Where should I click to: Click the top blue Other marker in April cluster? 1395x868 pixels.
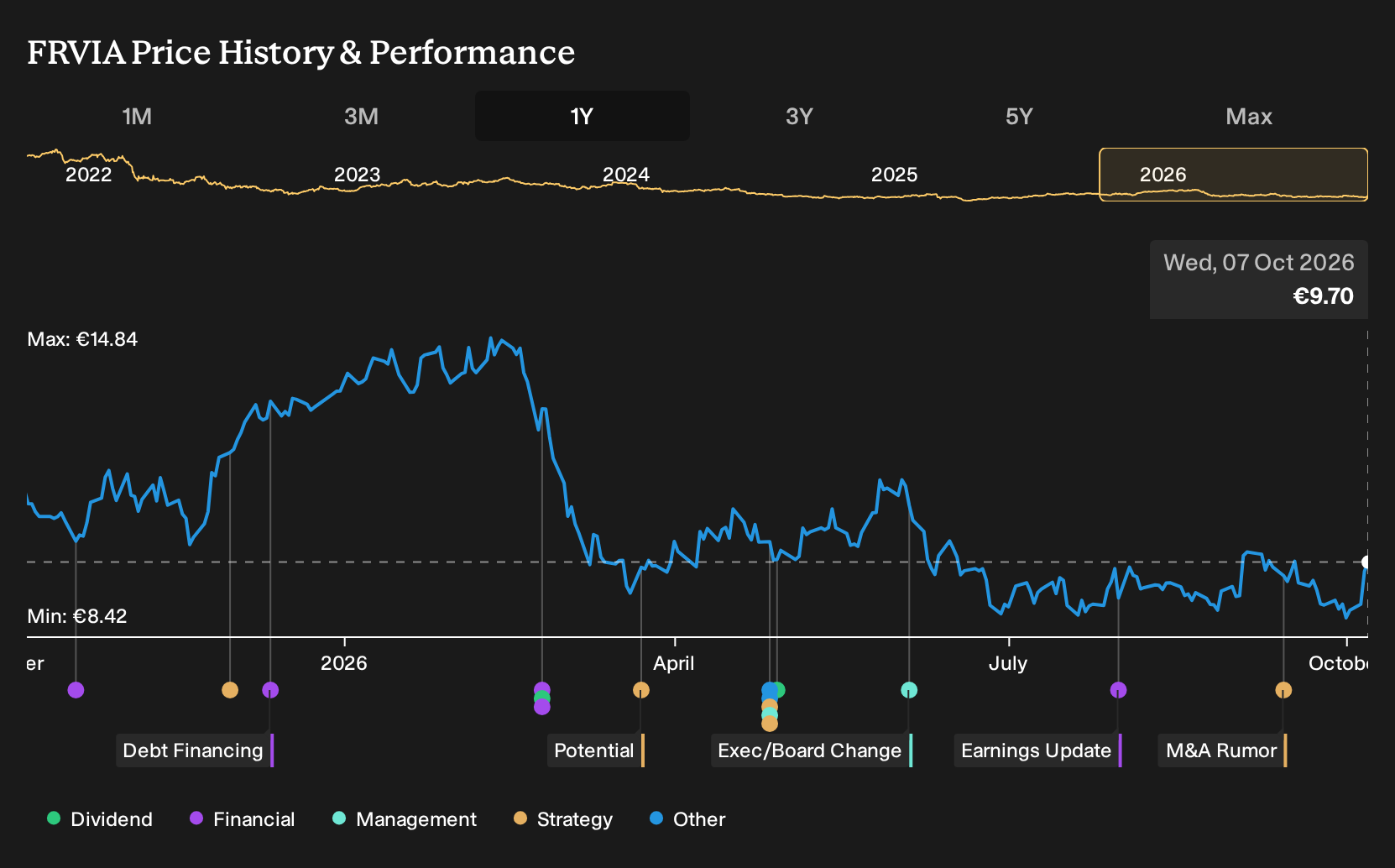(x=769, y=691)
